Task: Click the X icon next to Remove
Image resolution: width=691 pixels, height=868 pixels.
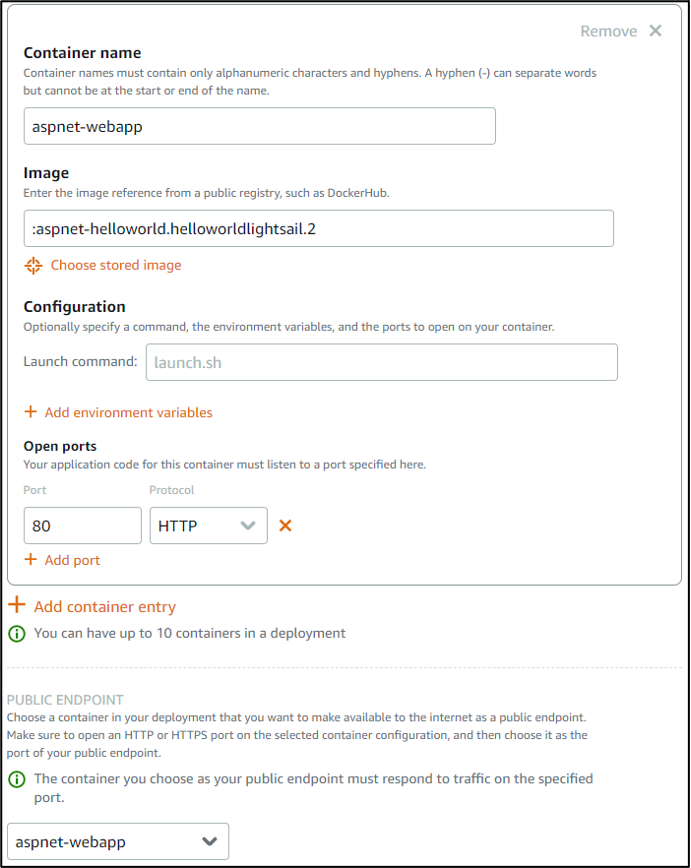Action: [x=656, y=31]
